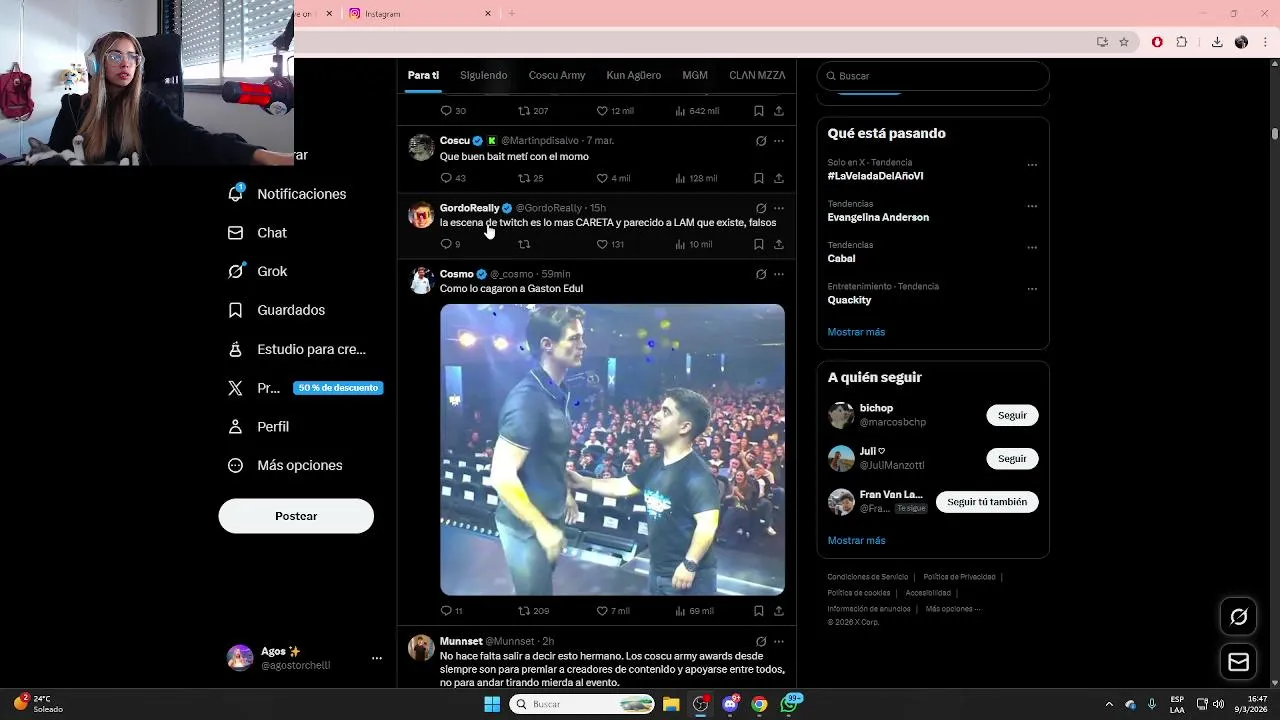1280x720 pixels.
Task: Open Windows Start menu
Action: click(492, 704)
